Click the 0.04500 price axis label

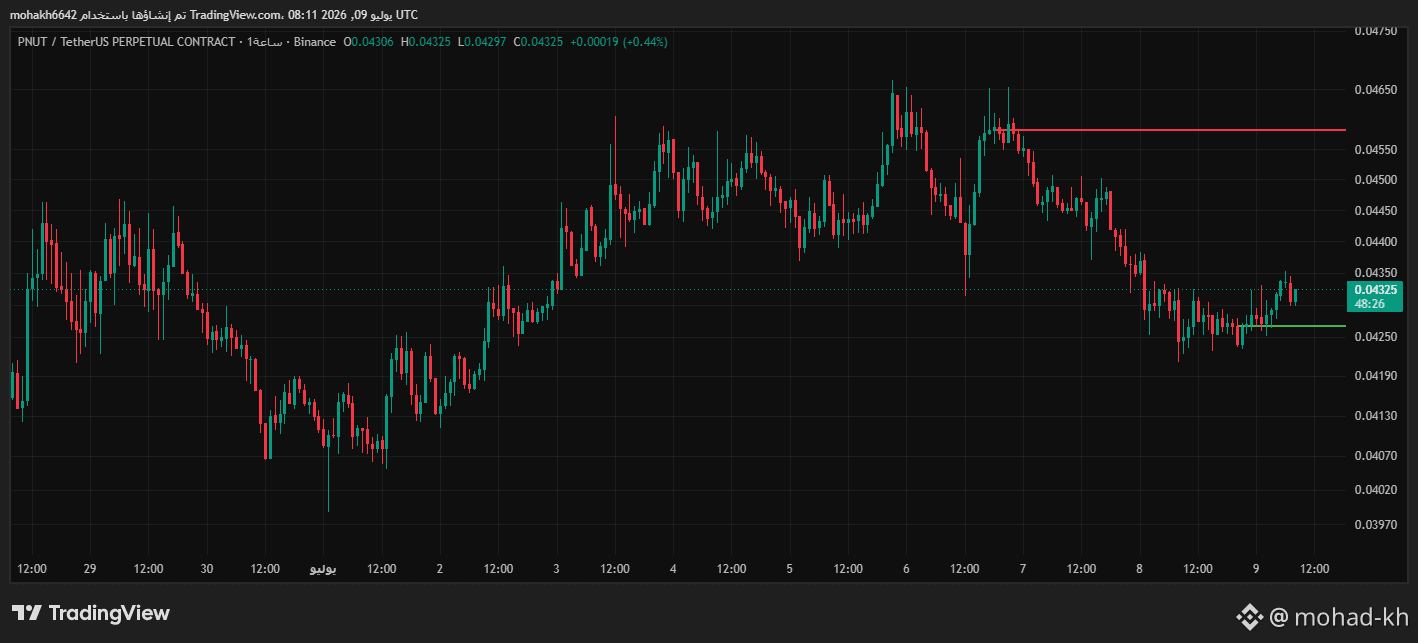coord(1375,180)
